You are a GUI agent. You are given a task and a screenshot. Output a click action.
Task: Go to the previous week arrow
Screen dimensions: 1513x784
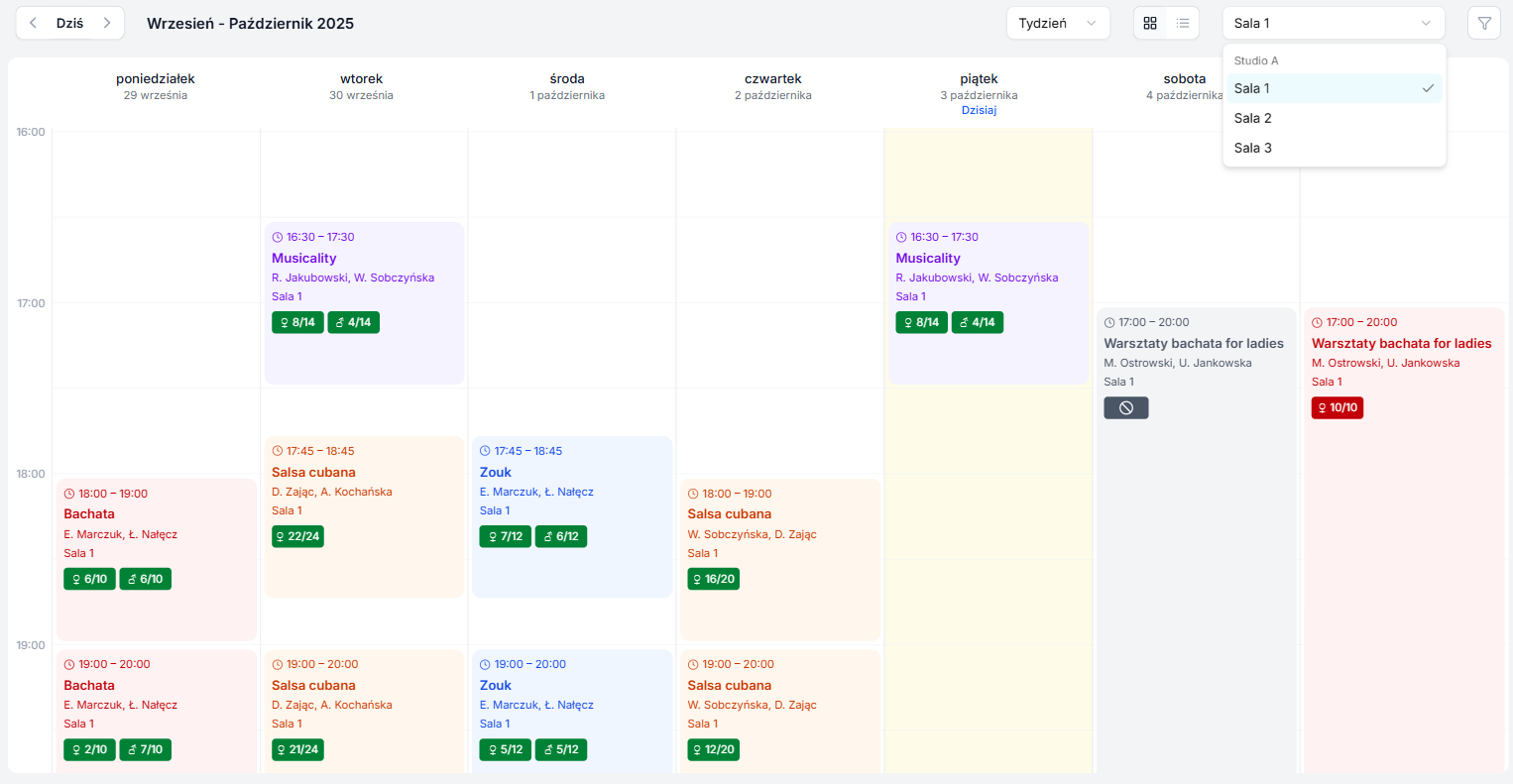[33, 23]
